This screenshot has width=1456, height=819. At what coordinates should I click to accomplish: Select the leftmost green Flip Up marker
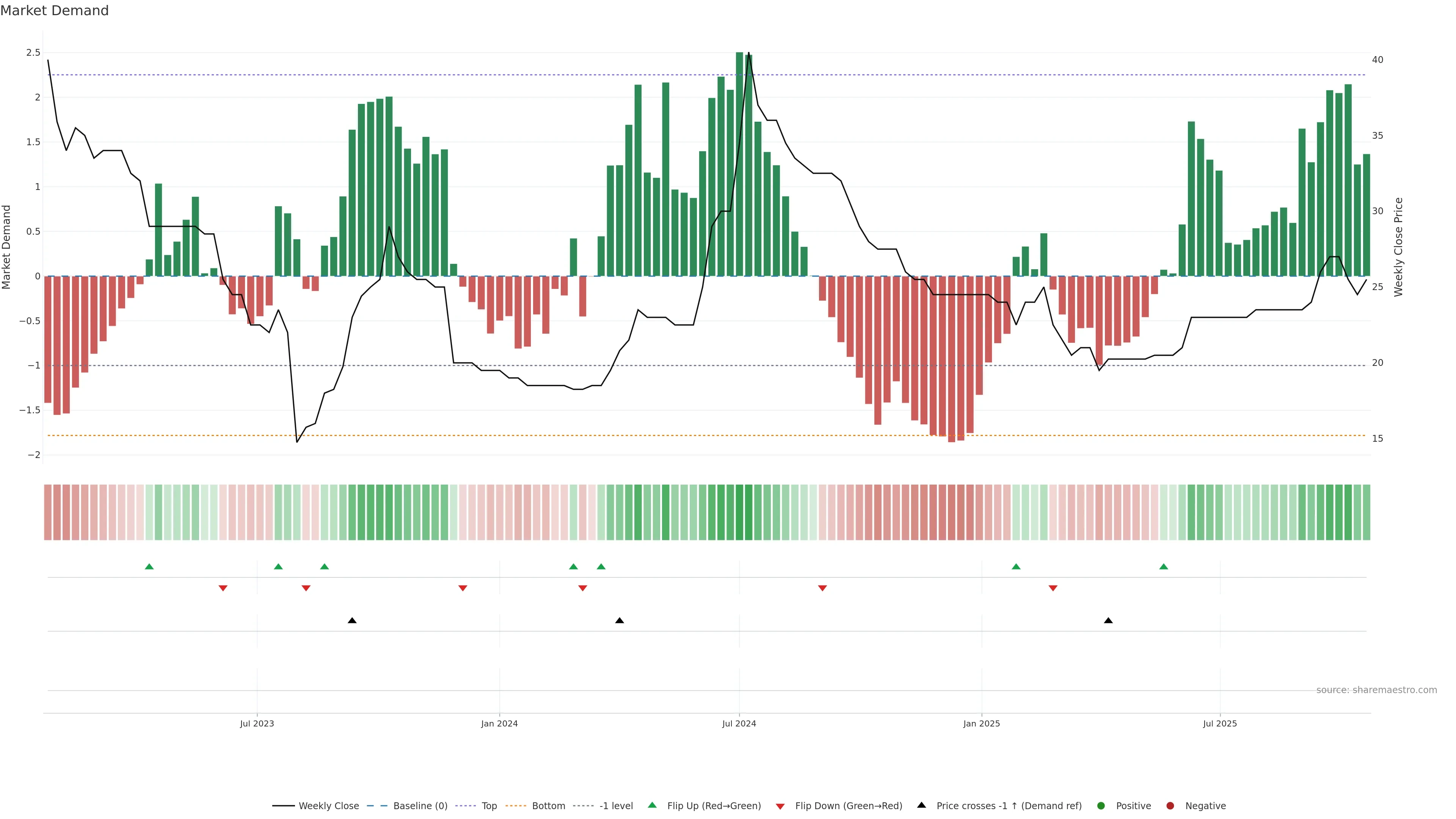[x=149, y=566]
